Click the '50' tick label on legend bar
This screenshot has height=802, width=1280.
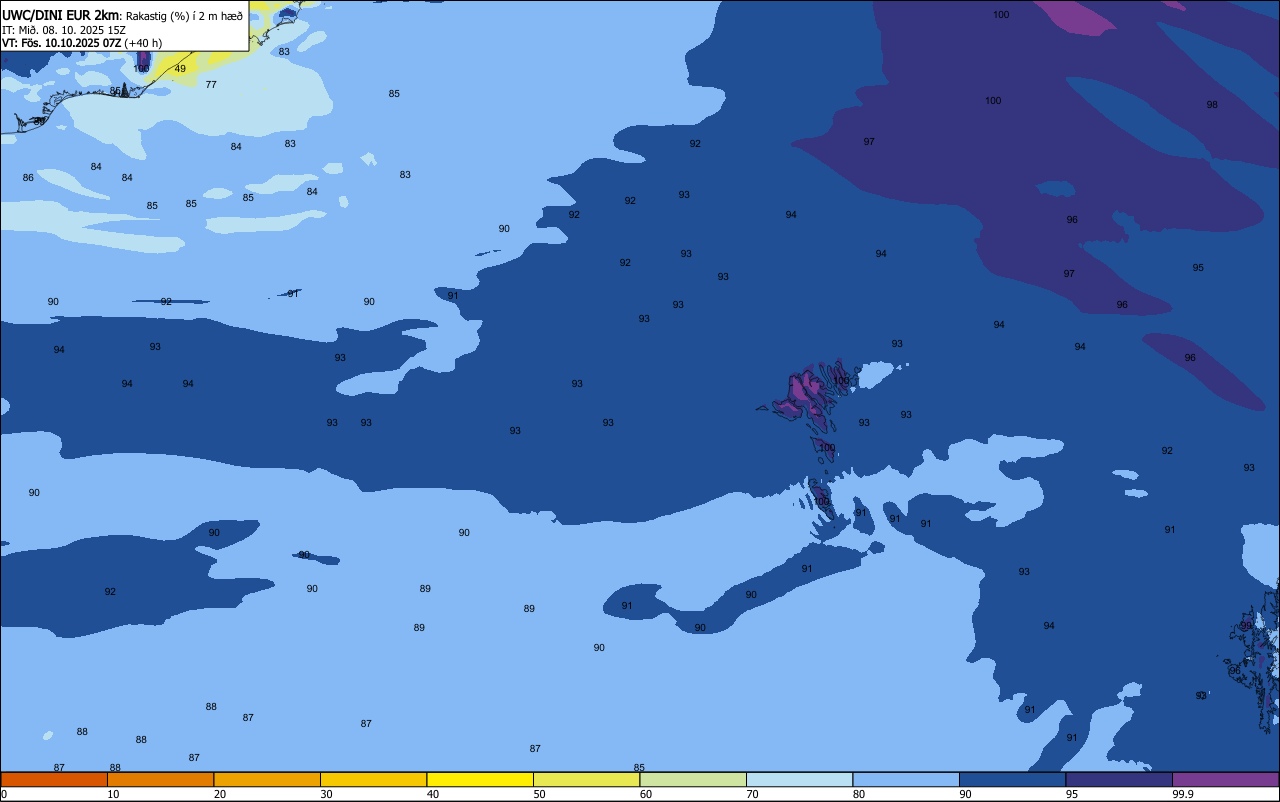pos(539,794)
